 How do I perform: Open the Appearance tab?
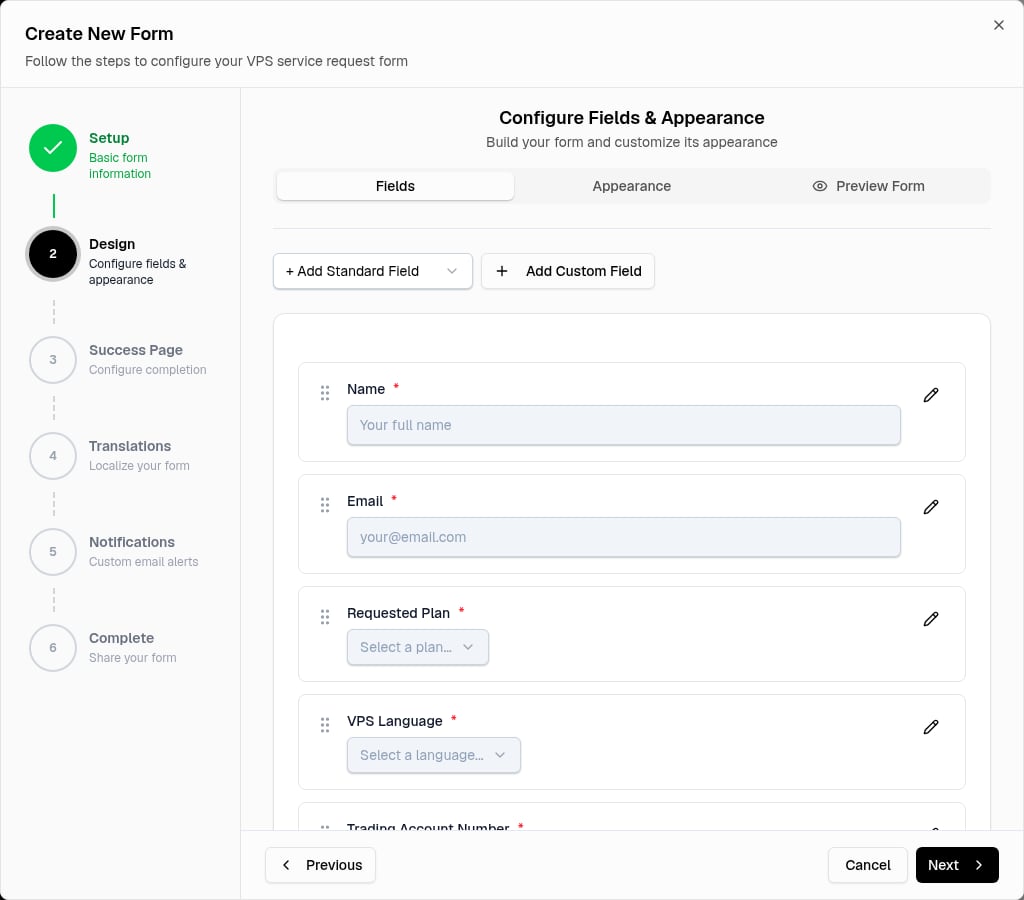[632, 186]
